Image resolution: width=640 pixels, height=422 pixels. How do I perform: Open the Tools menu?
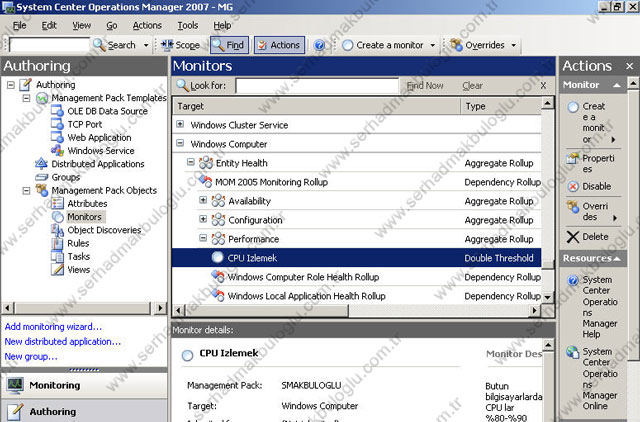pyautogui.click(x=188, y=25)
